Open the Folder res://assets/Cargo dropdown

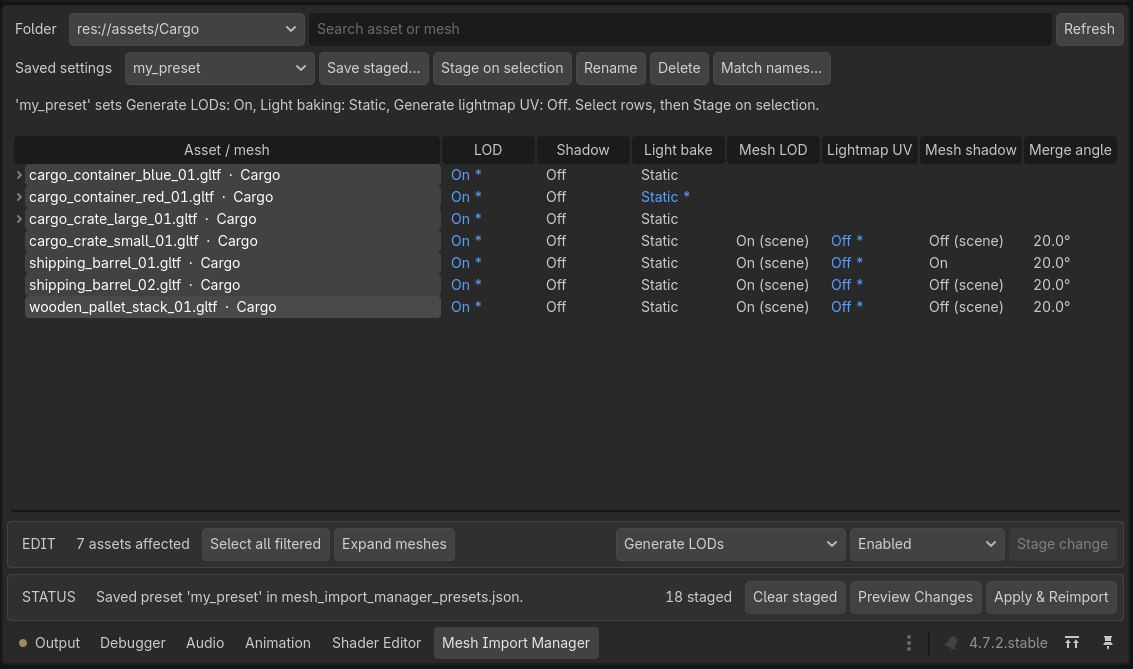[x=186, y=29]
